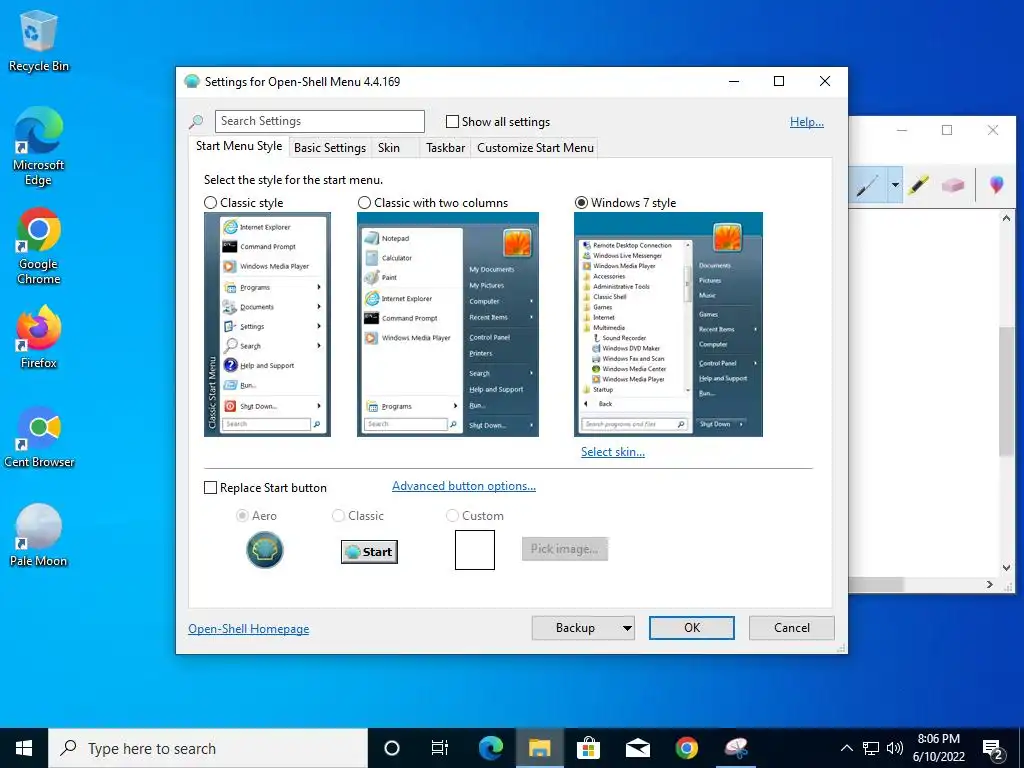Expand the Backup dropdown arrow
1024x768 pixels.
[627, 628]
